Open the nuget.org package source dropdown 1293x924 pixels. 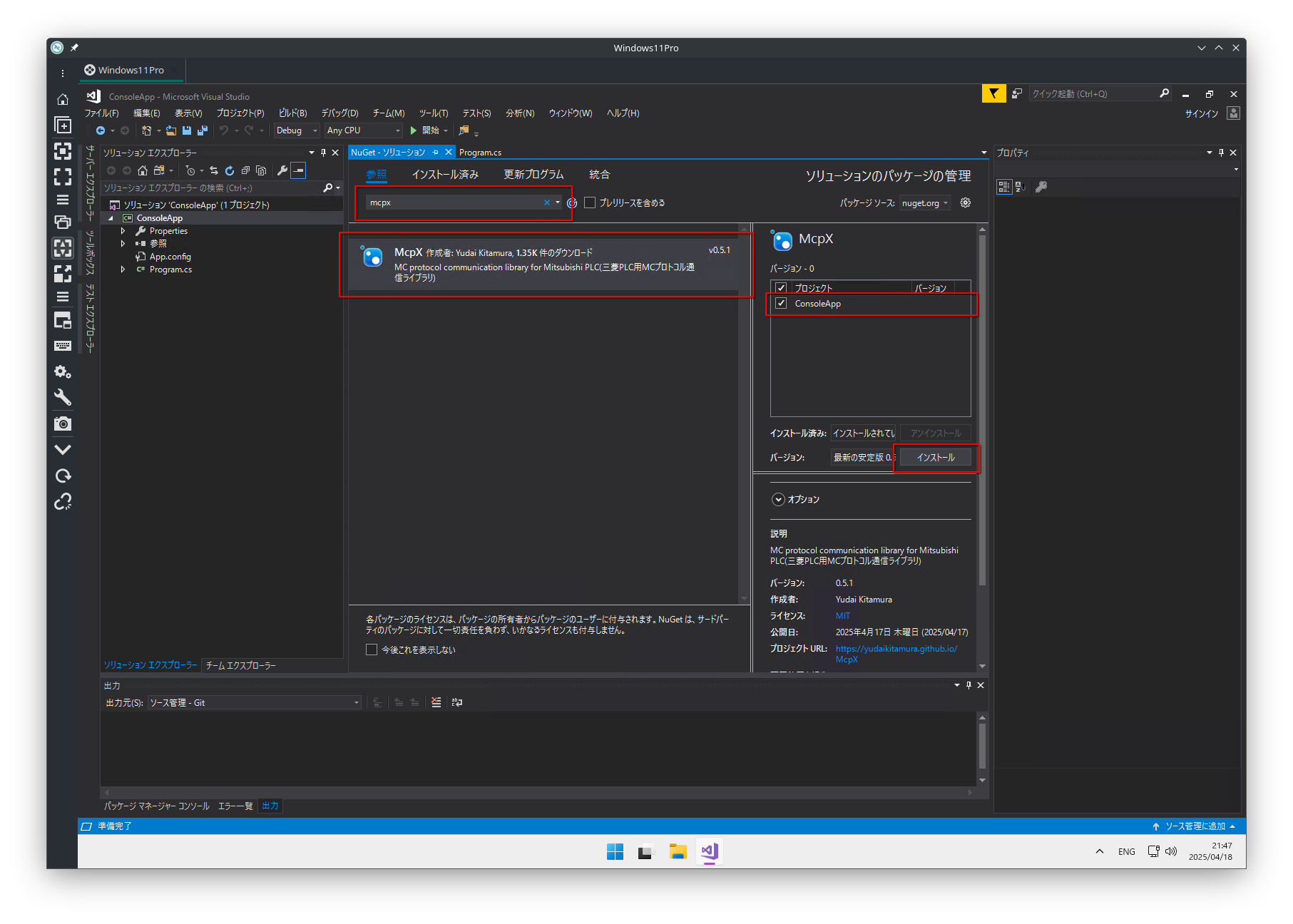[924, 203]
